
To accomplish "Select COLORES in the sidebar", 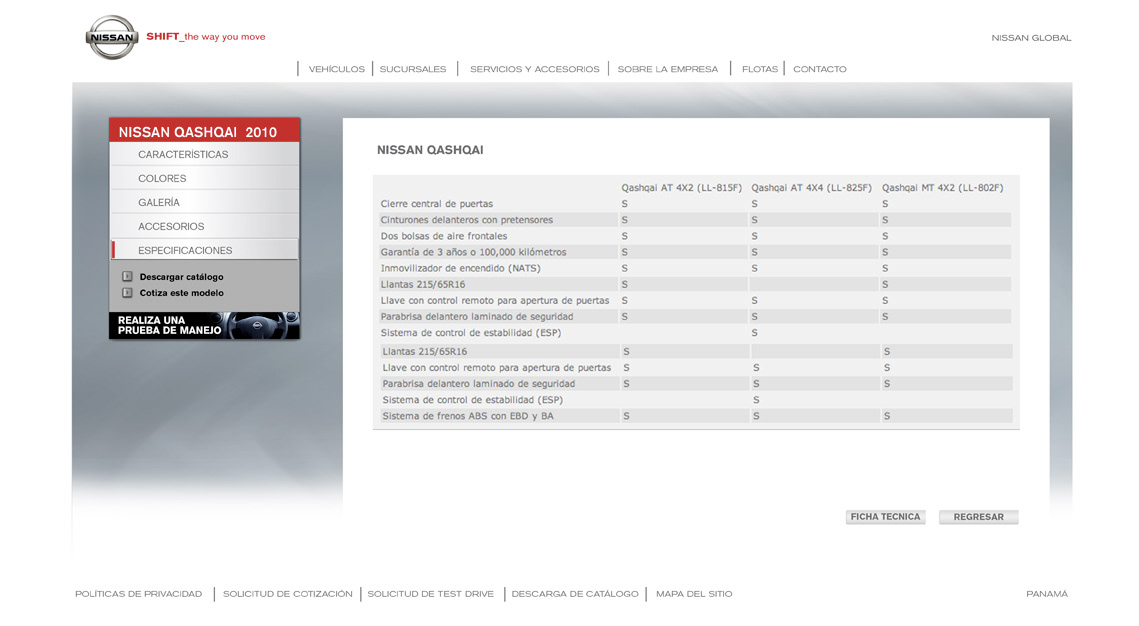I will point(204,178).
